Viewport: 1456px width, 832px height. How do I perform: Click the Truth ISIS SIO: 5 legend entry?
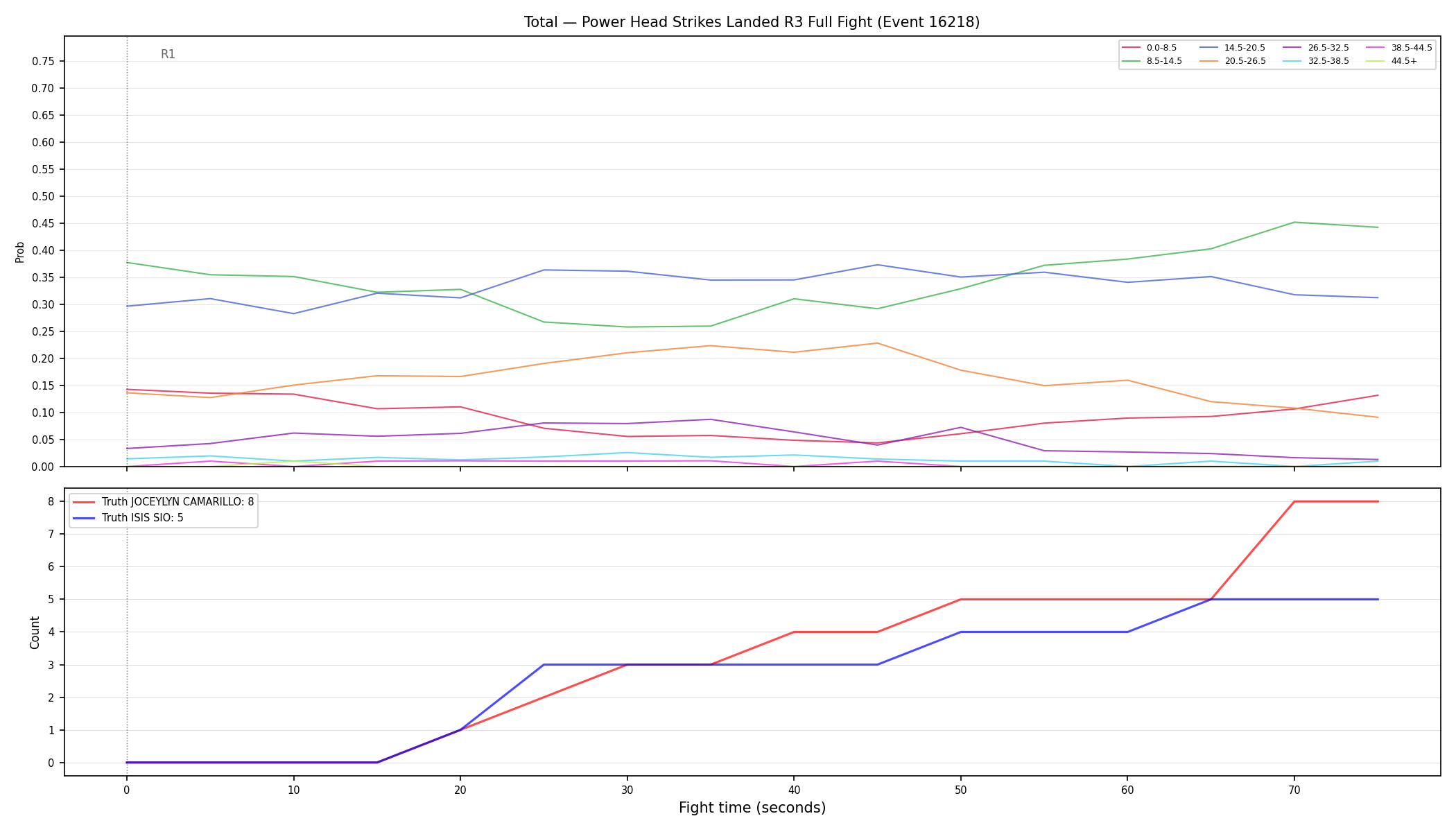tap(128, 518)
